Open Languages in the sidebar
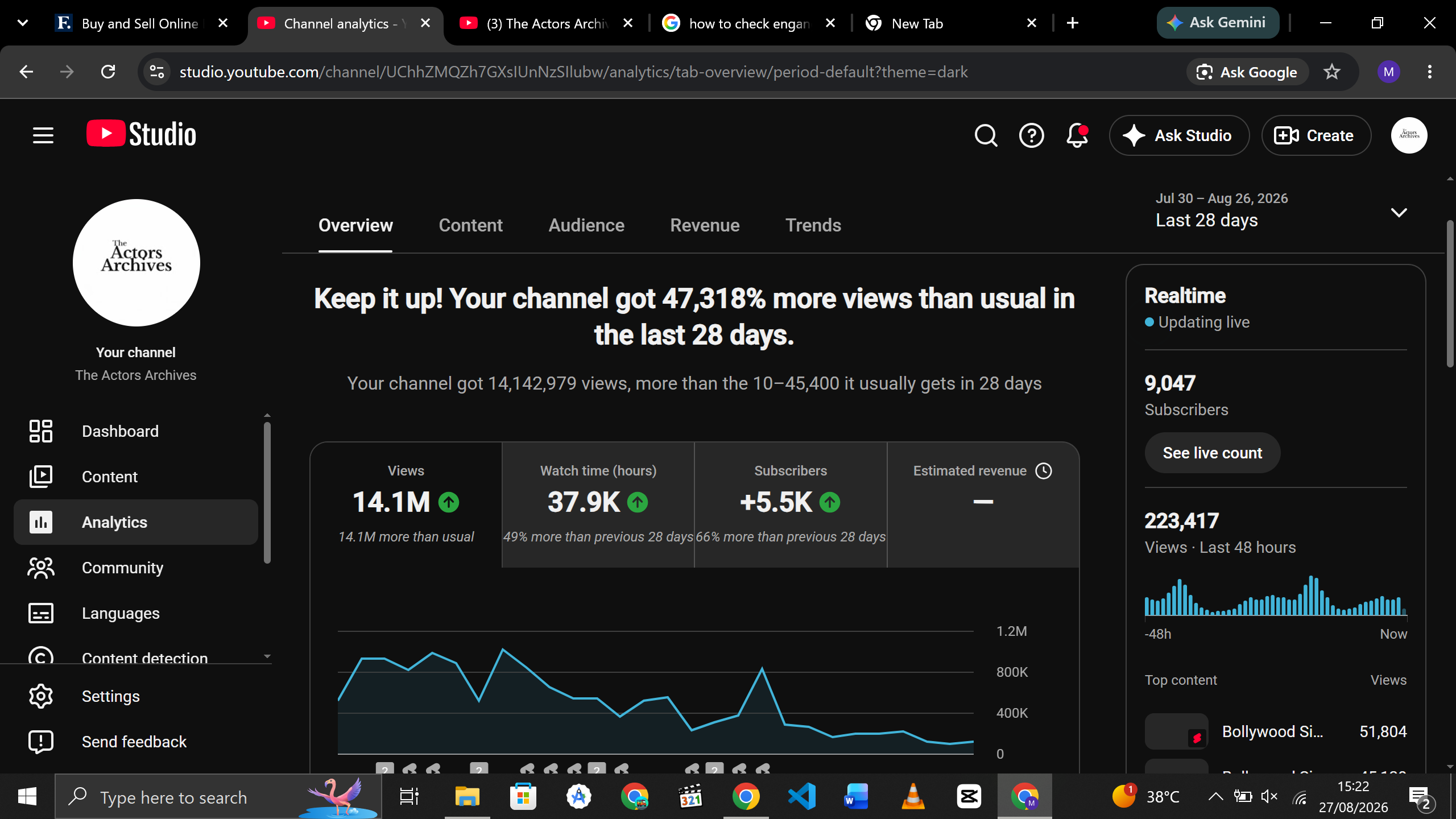This screenshot has width=1456, height=819. (135, 613)
